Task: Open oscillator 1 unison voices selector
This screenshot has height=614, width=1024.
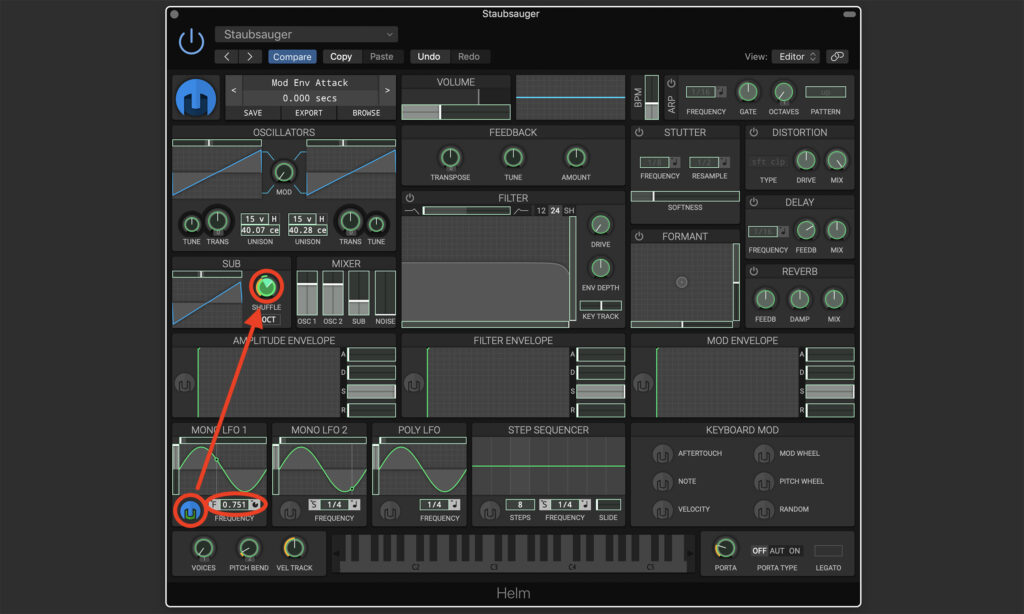Action: coord(255,219)
